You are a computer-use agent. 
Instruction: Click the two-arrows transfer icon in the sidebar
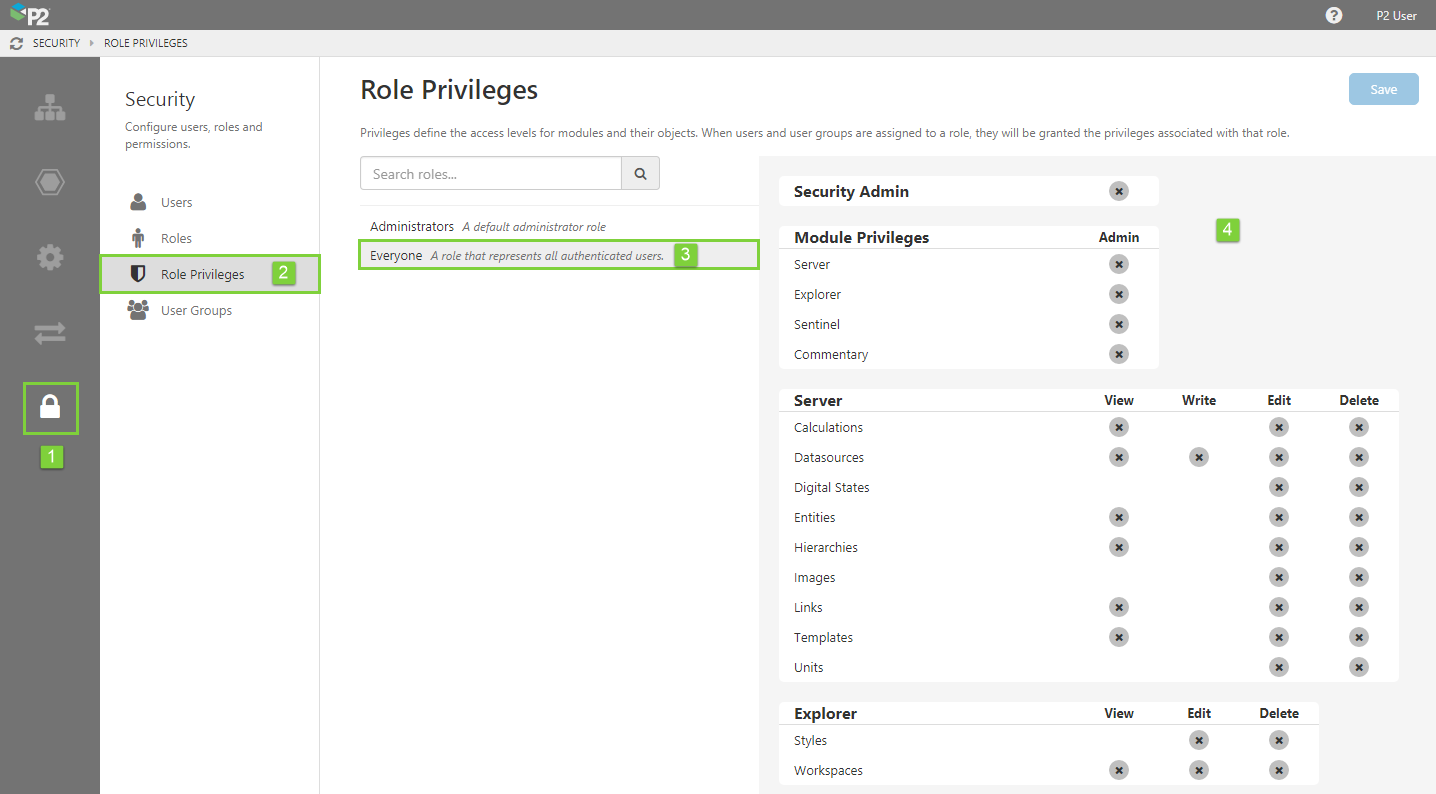50,333
